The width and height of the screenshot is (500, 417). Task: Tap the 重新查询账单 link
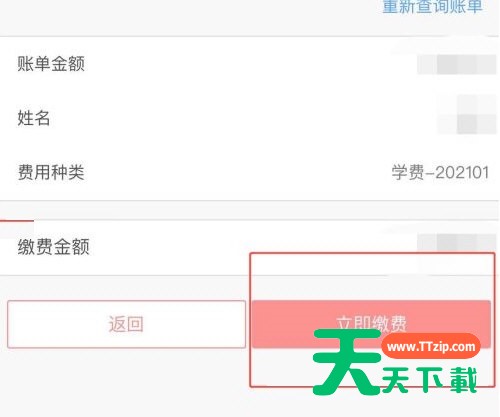pos(432,7)
